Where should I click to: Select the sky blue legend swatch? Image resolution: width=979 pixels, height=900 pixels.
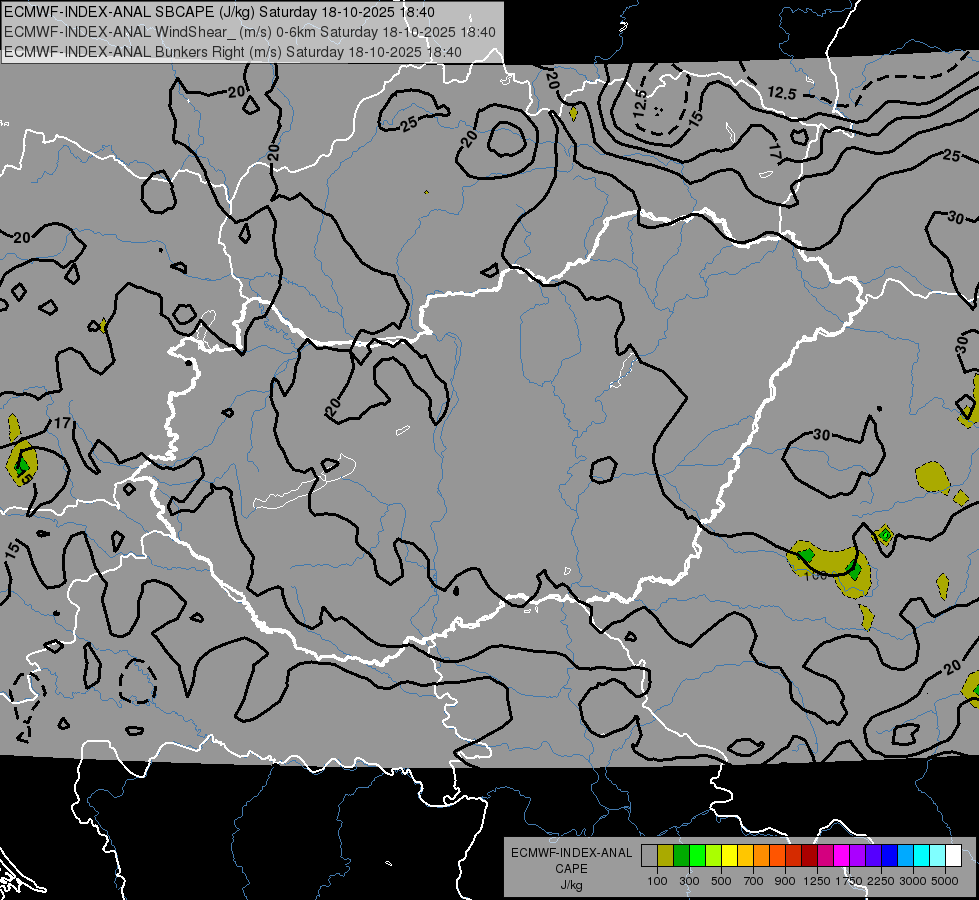(906, 855)
